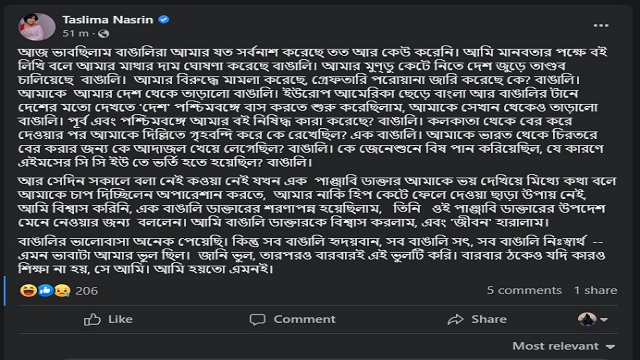Click the Comment button label

click(x=304, y=319)
